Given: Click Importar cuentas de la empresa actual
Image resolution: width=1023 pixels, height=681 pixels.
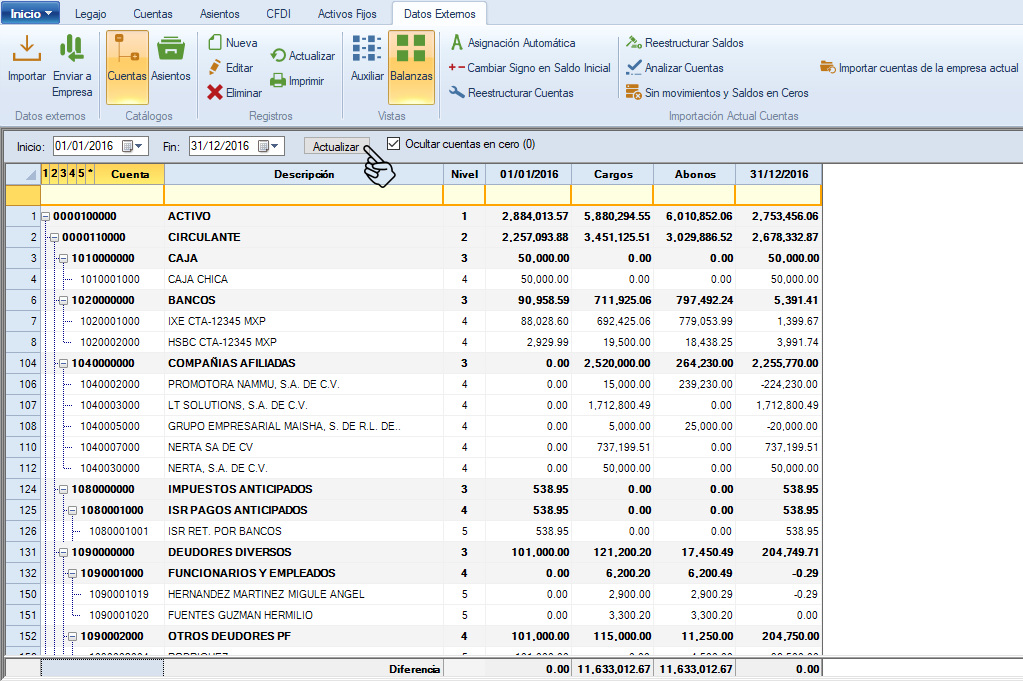Looking at the screenshot, I should 918,68.
